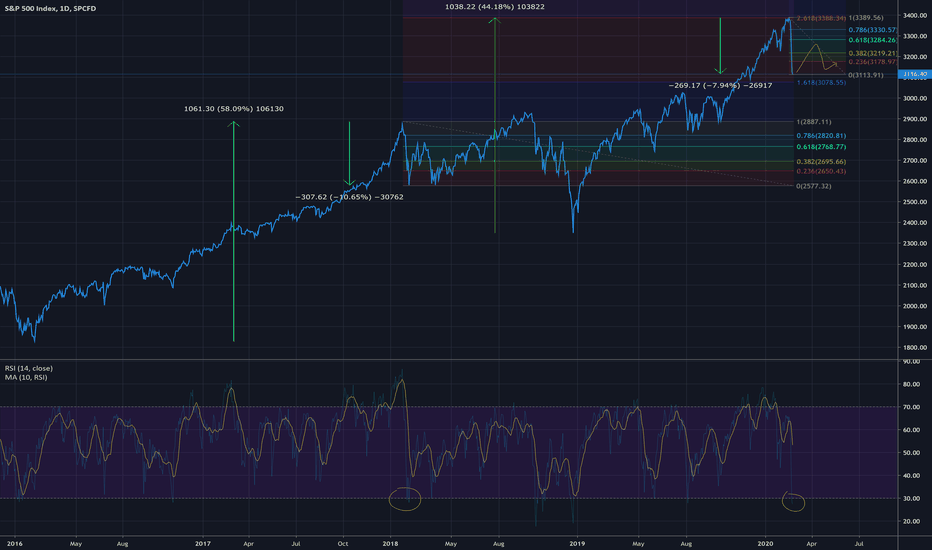932x550 pixels.
Task: Click 90.00 on the RSI scale
Action: [911, 362]
